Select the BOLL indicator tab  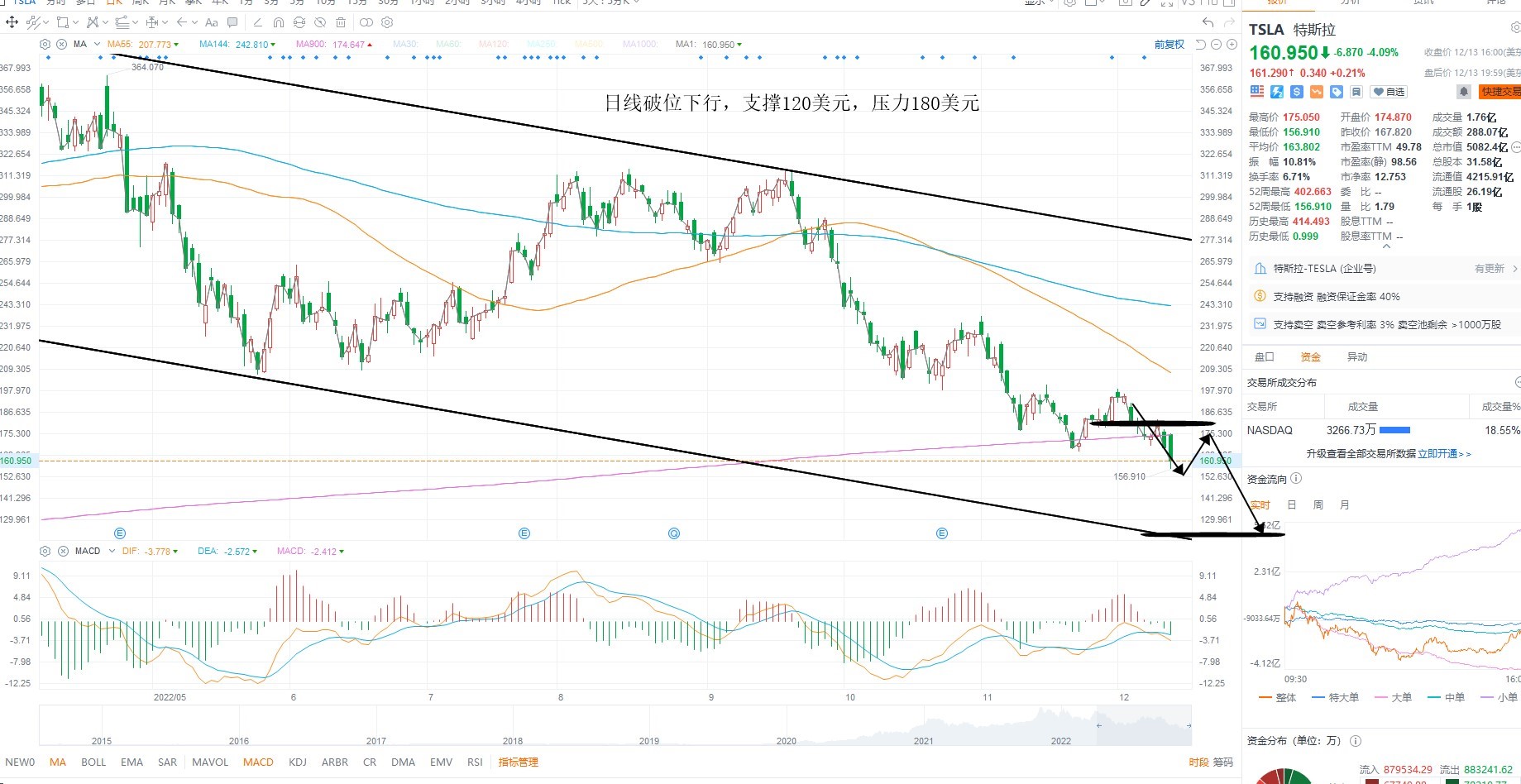point(93,762)
